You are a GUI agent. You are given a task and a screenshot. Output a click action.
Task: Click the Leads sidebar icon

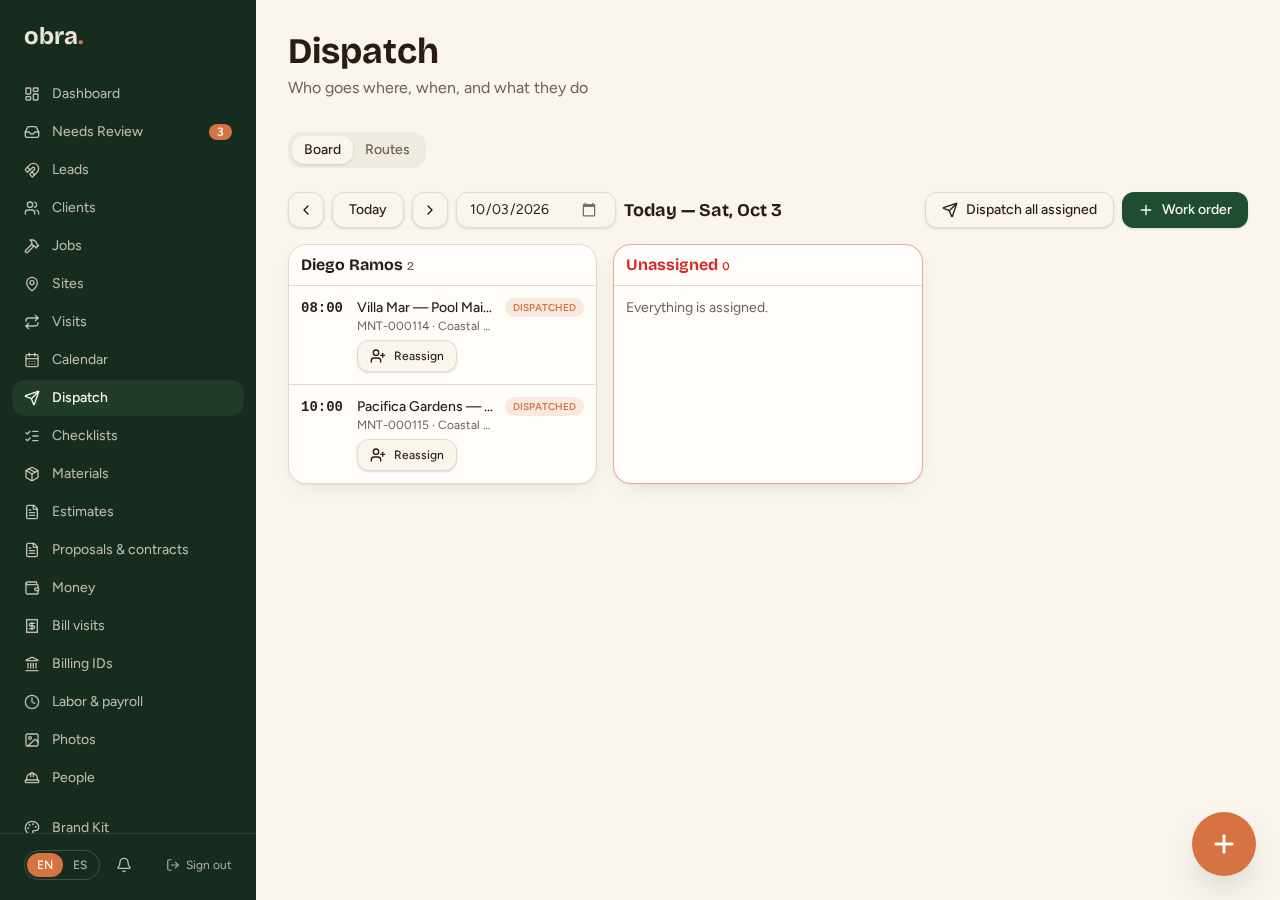point(32,170)
